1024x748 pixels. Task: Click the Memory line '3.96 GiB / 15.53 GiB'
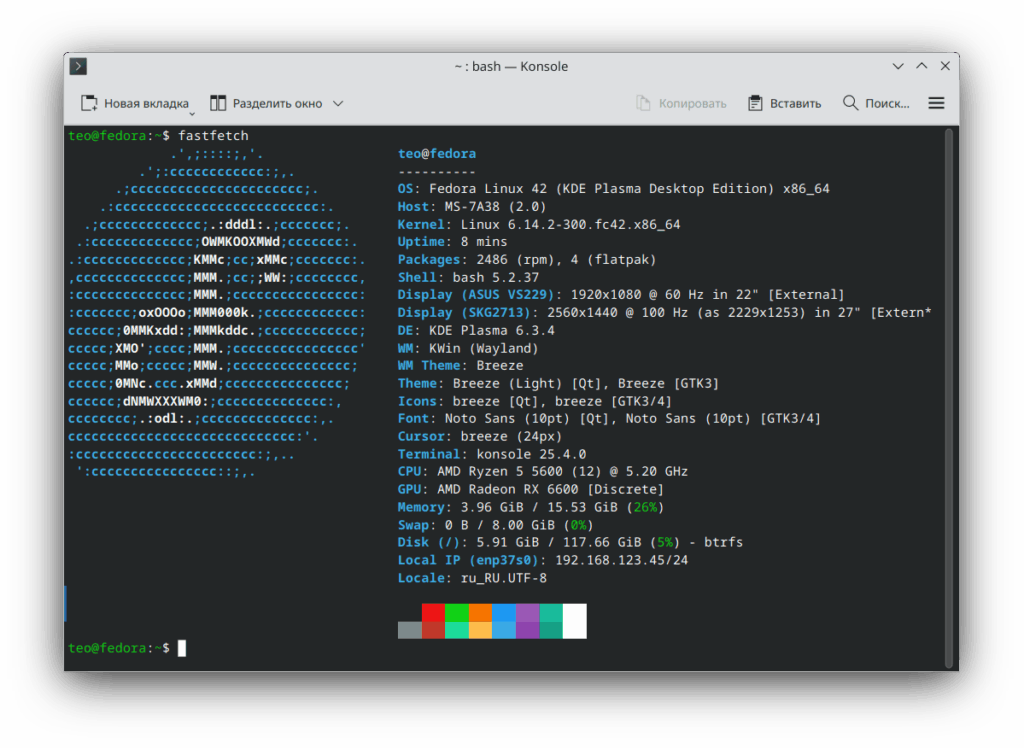pos(531,507)
